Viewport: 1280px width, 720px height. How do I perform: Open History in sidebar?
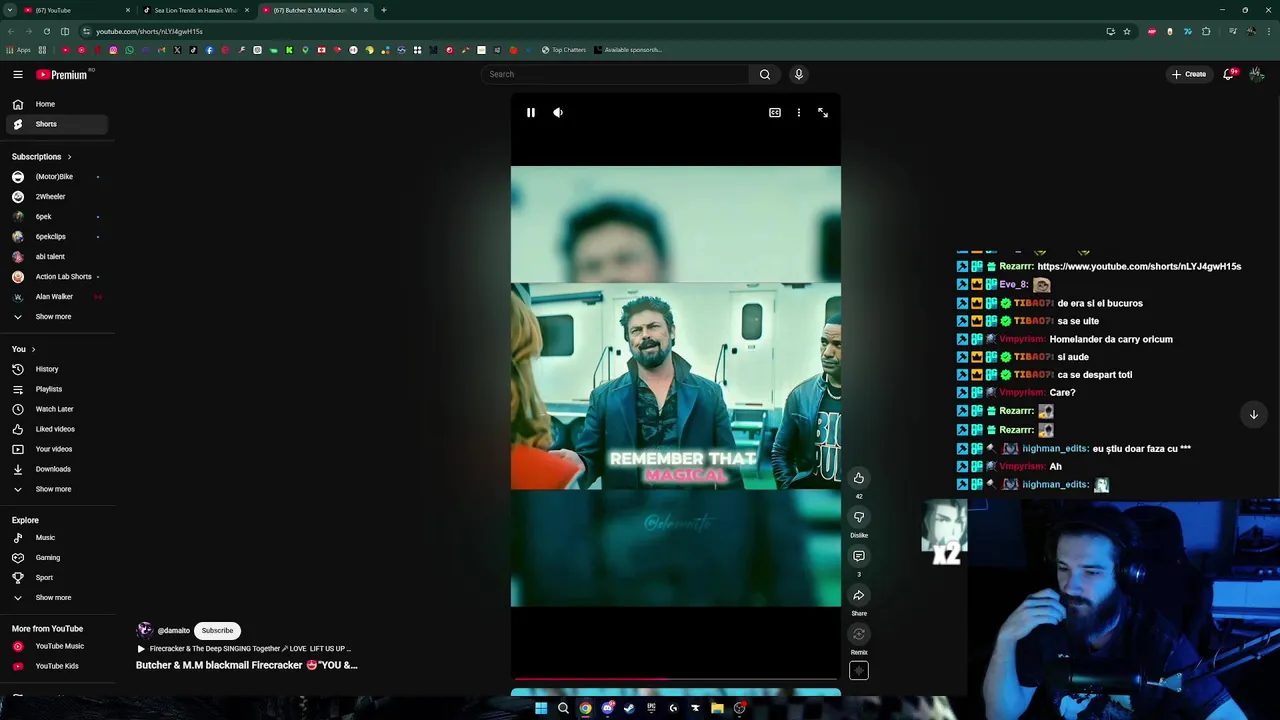click(x=57, y=369)
